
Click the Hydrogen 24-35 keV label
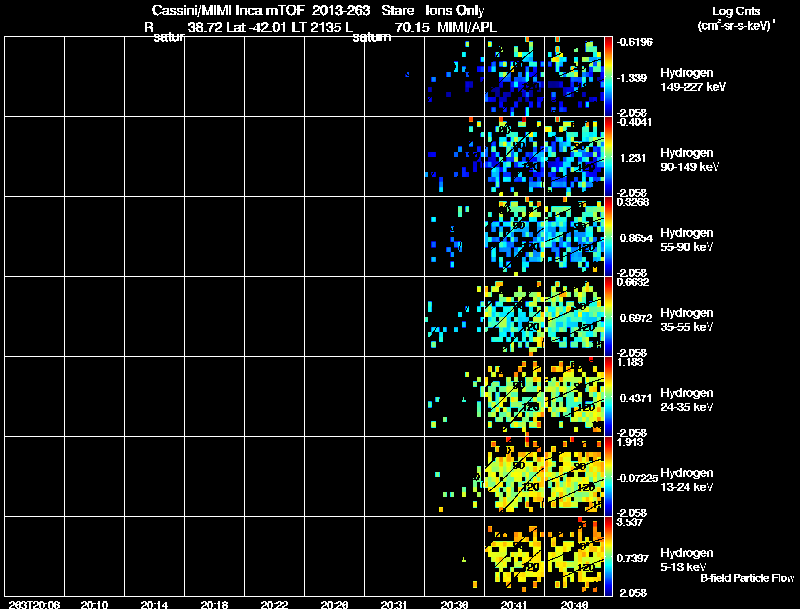pyautogui.click(x=687, y=400)
